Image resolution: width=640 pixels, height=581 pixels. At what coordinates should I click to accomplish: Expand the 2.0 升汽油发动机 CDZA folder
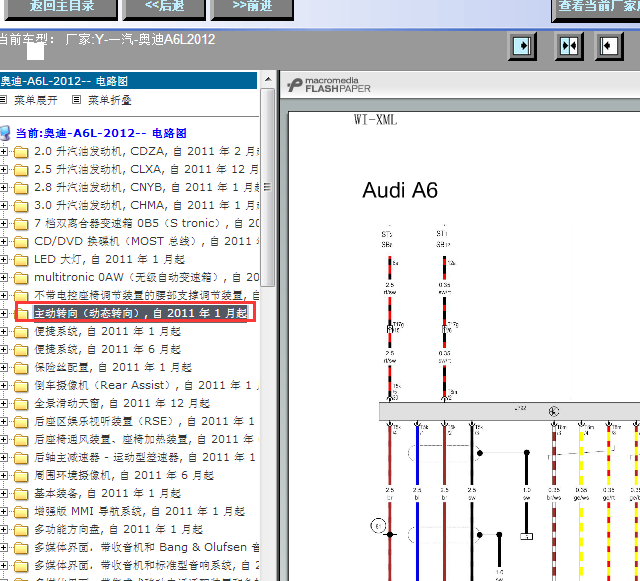[4, 151]
